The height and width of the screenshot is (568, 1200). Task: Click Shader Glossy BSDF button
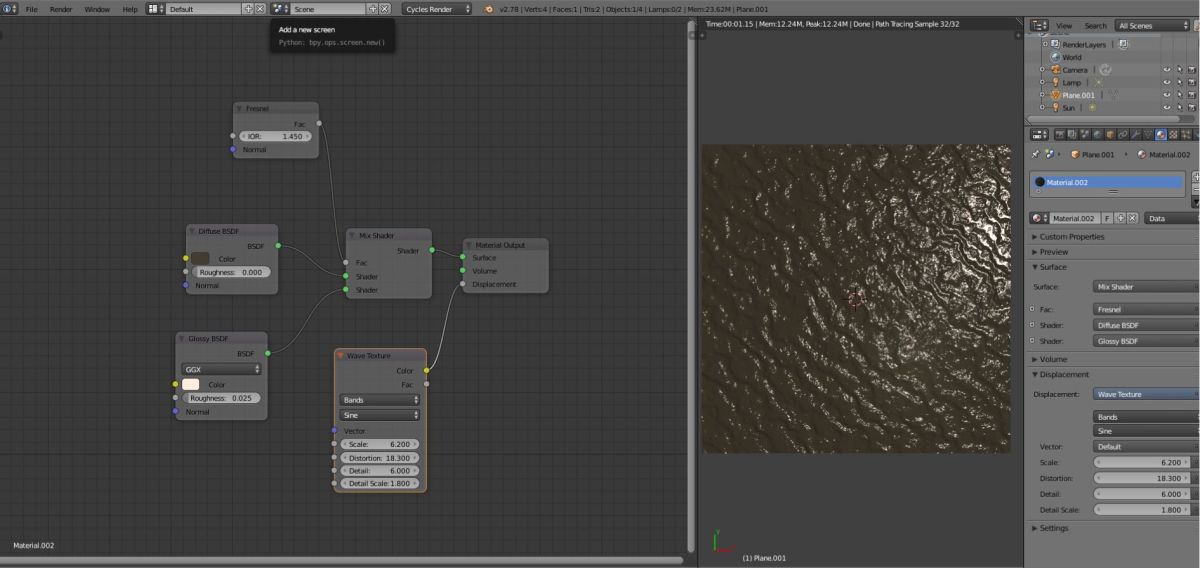tap(1146, 341)
